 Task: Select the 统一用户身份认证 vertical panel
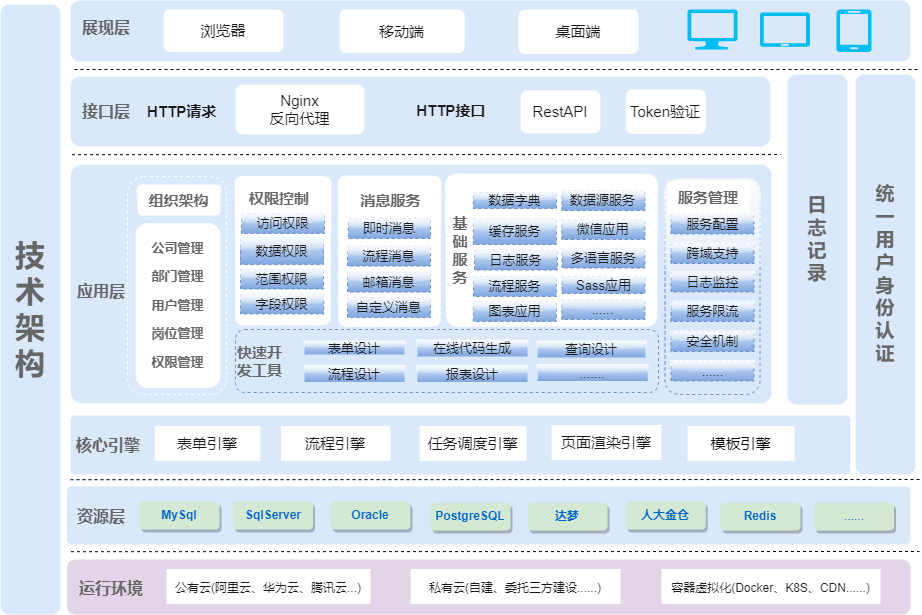coord(885,273)
